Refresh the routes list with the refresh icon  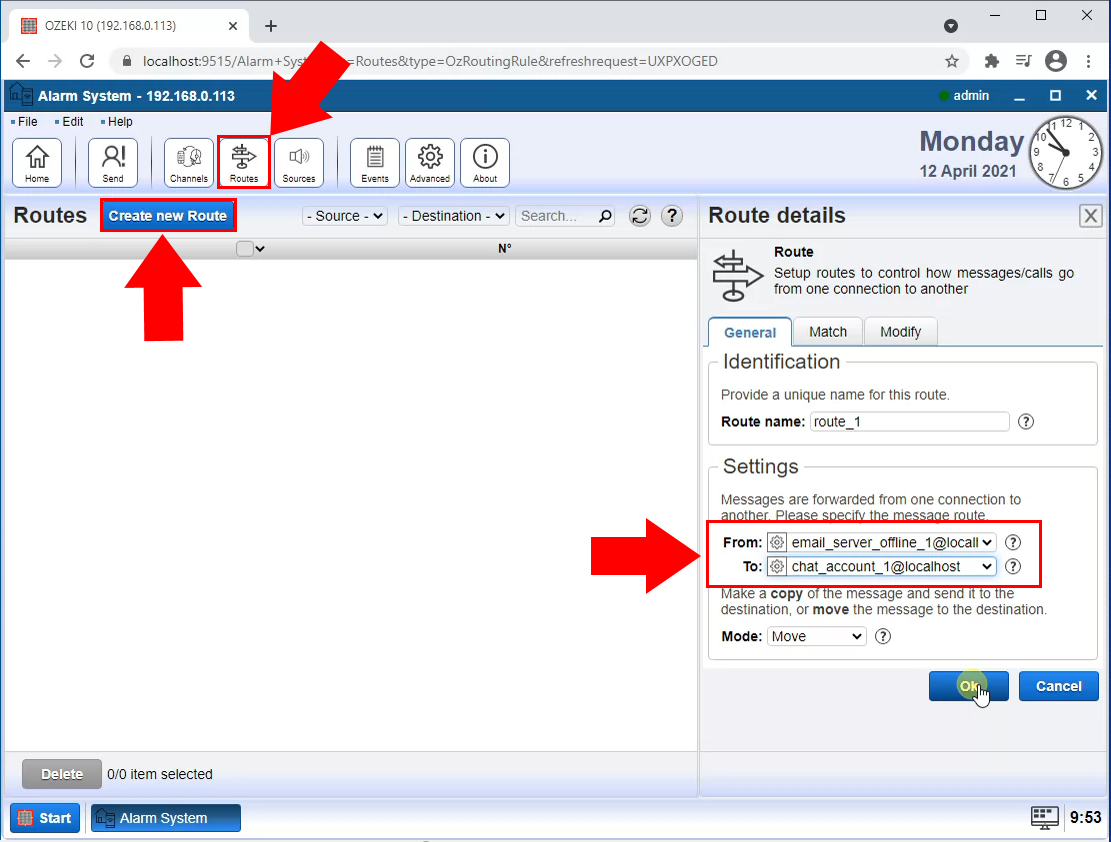point(639,215)
